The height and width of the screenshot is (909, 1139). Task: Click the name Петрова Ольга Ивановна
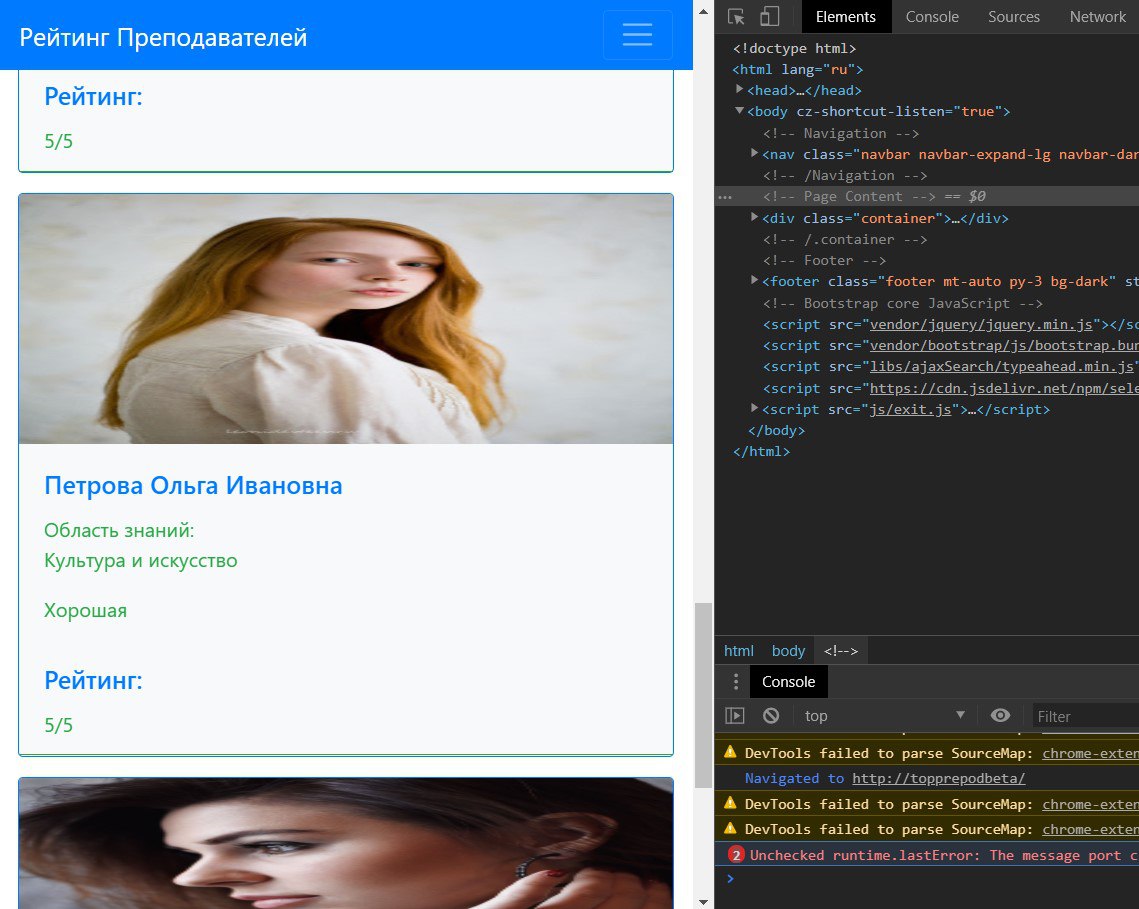point(193,485)
